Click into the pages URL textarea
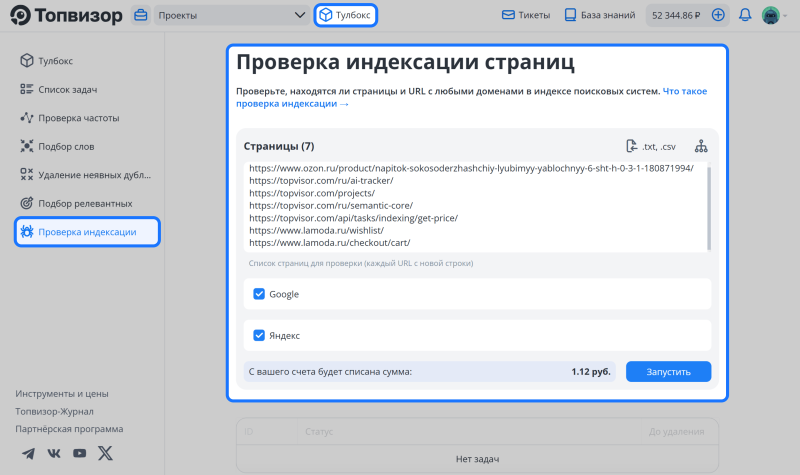Image resolution: width=800 pixels, height=475 pixels. coord(475,207)
